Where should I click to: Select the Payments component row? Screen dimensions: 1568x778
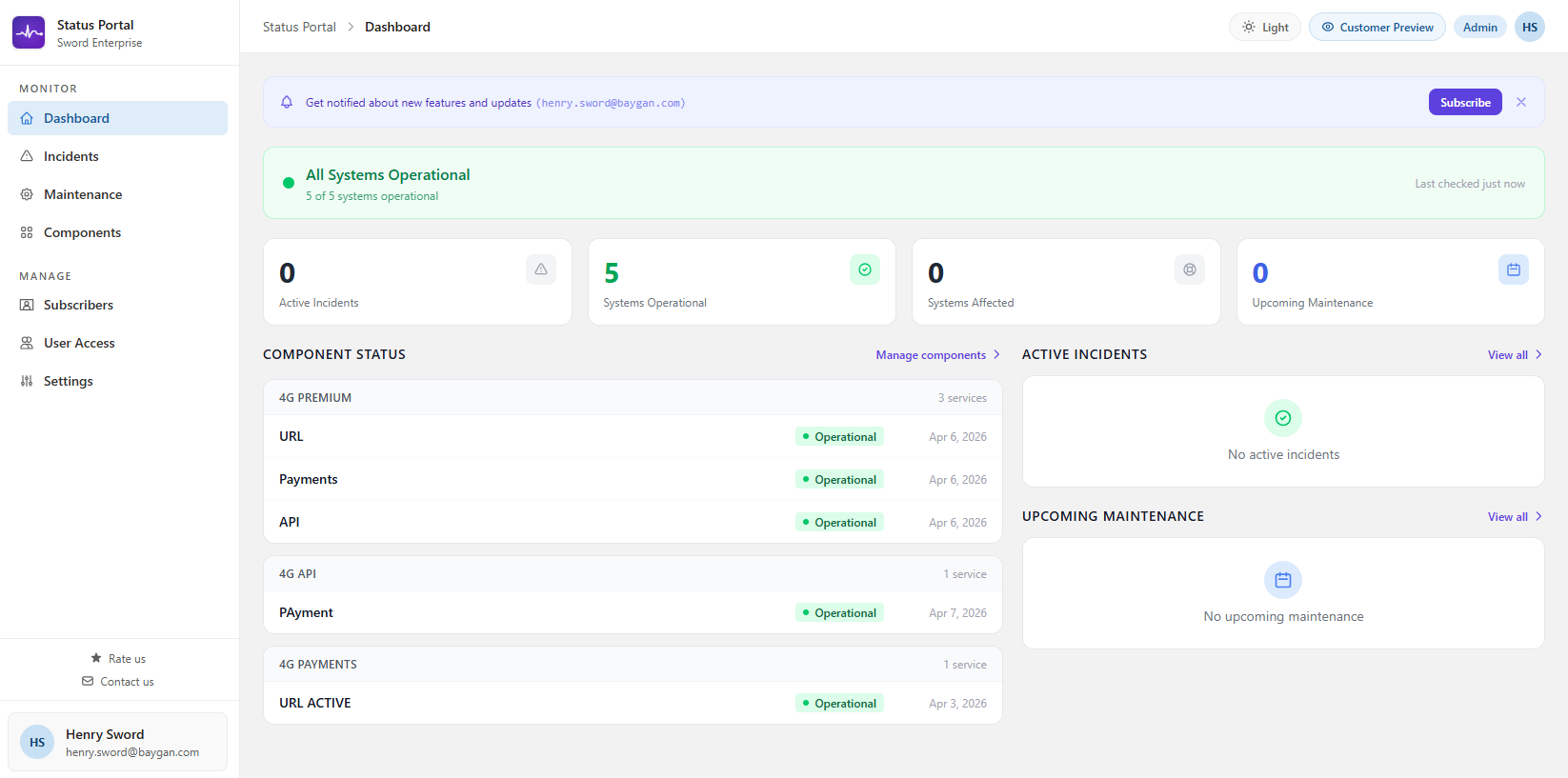[633, 479]
